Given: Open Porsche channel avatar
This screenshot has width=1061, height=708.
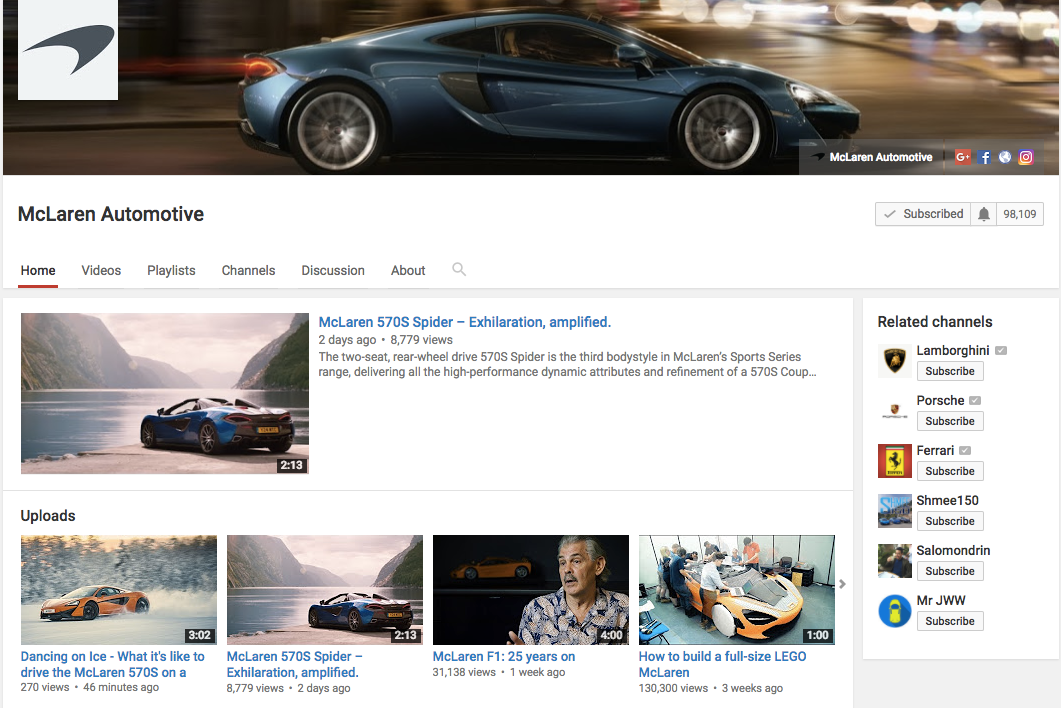Looking at the screenshot, I should pyautogui.click(x=895, y=411).
